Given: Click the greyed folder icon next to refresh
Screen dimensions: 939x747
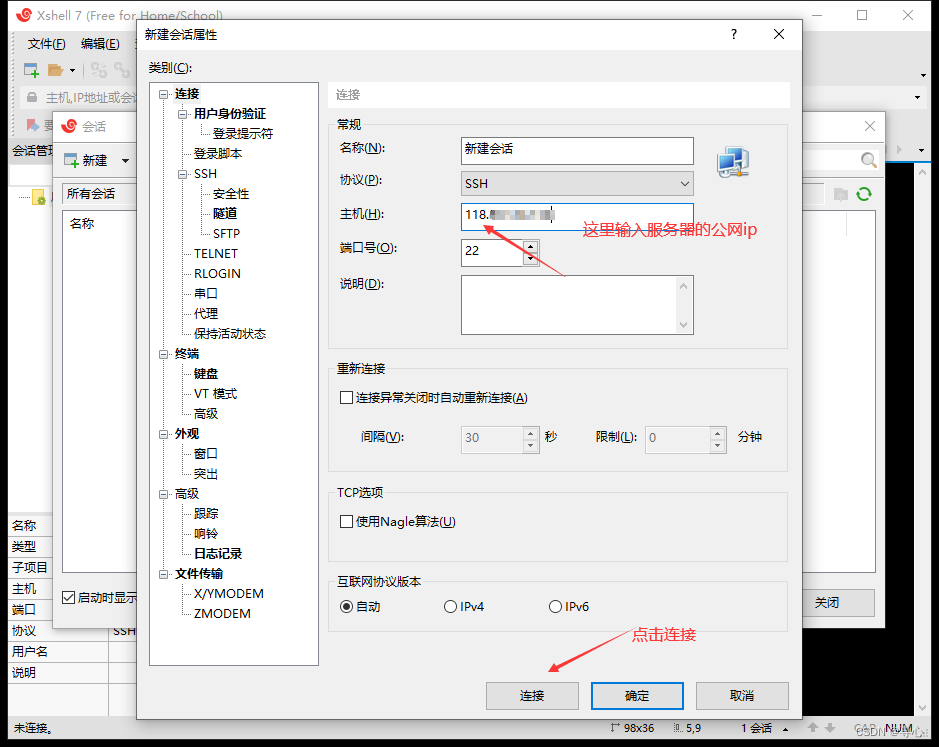Looking at the screenshot, I should coord(841,194).
